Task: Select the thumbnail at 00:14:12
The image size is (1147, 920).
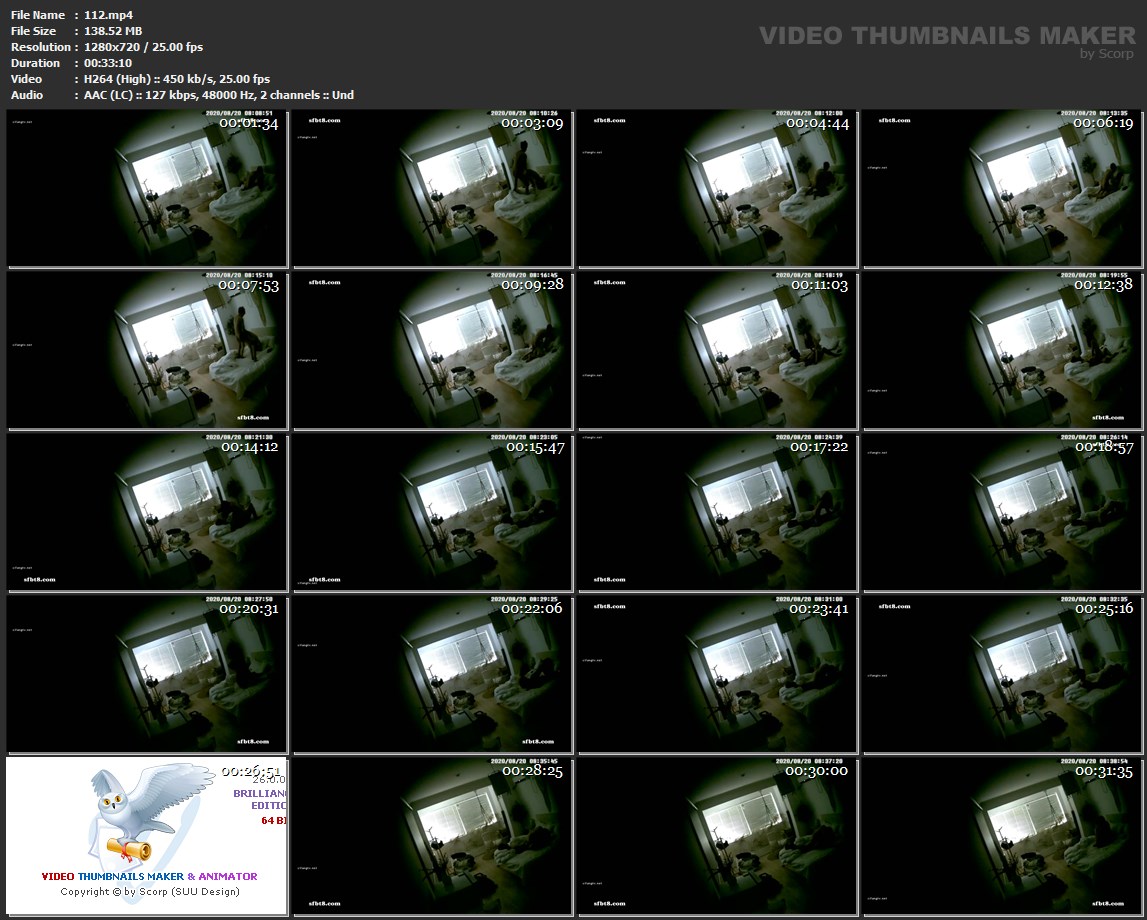Action: [147, 512]
